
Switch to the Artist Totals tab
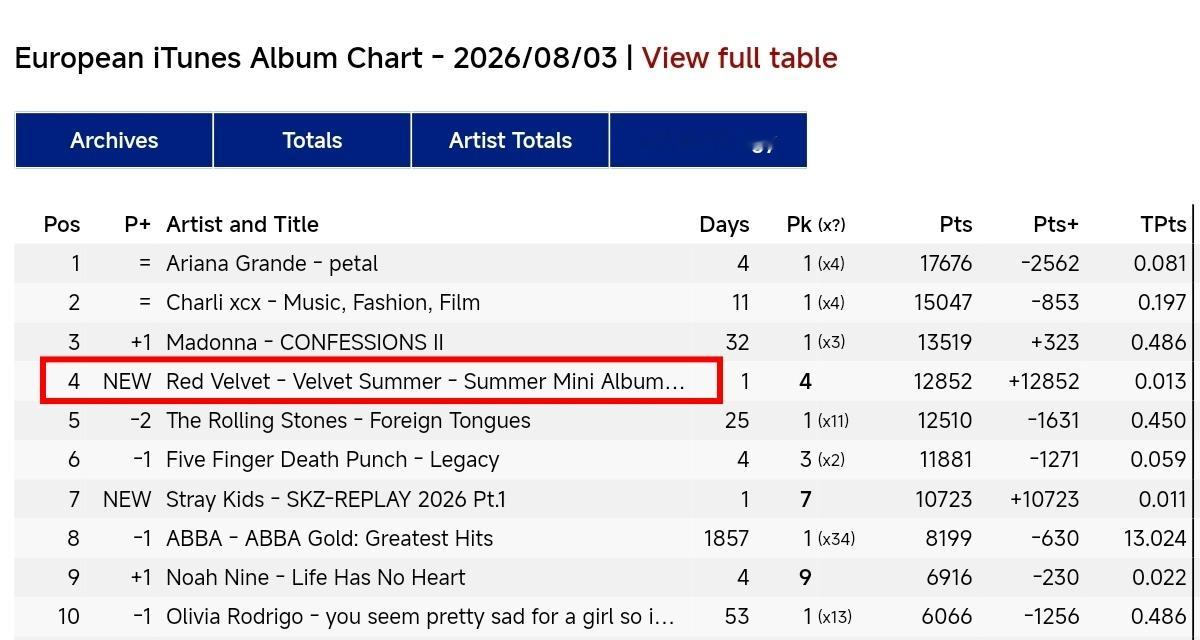click(510, 140)
